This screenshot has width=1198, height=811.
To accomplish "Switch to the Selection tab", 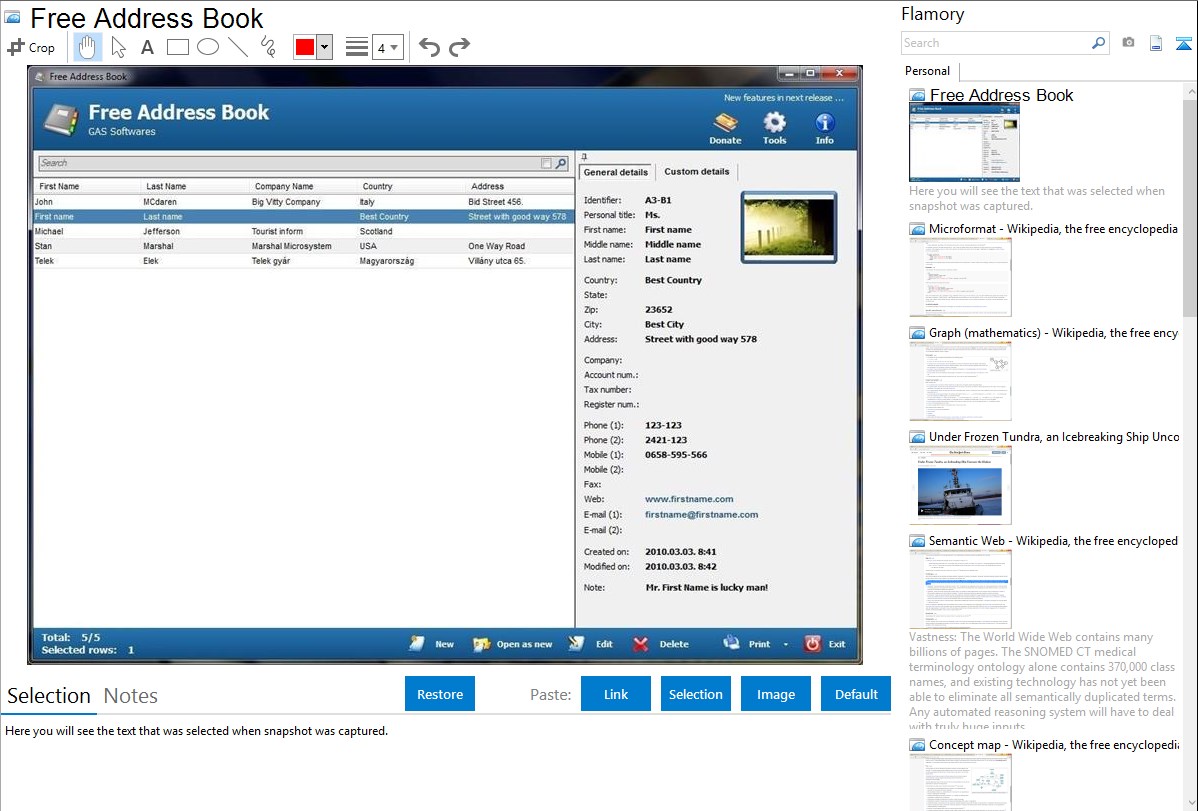I will point(49,696).
